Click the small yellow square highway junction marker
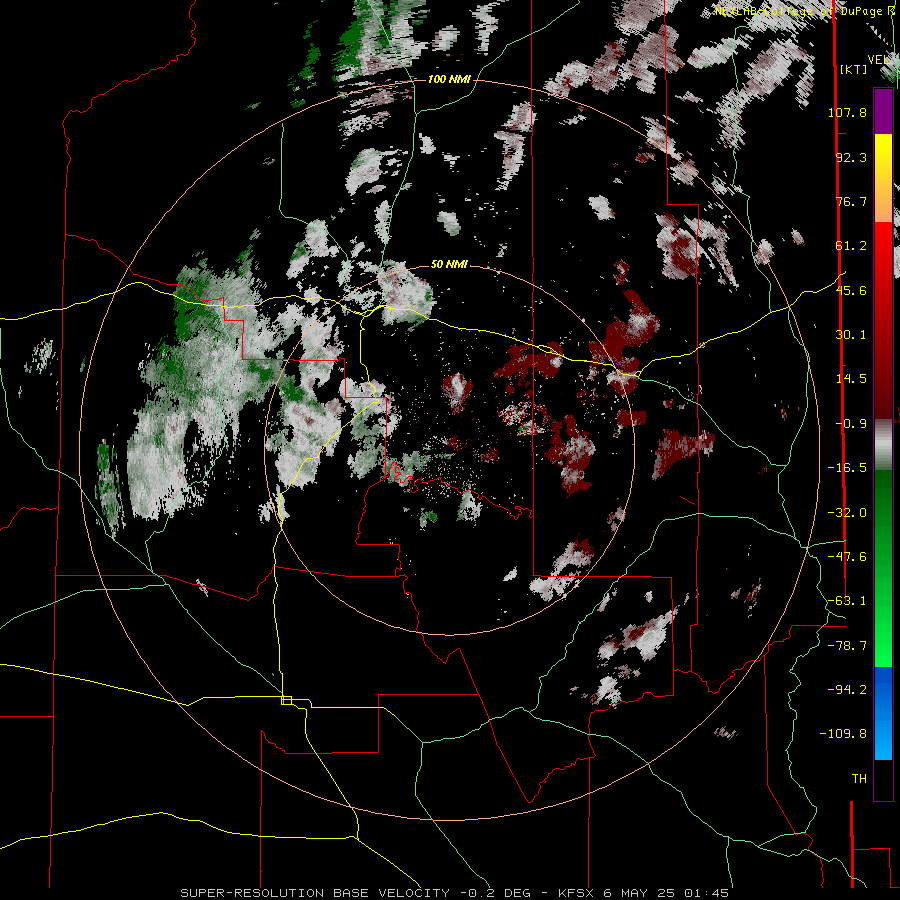This screenshot has width=900, height=900. click(x=286, y=700)
